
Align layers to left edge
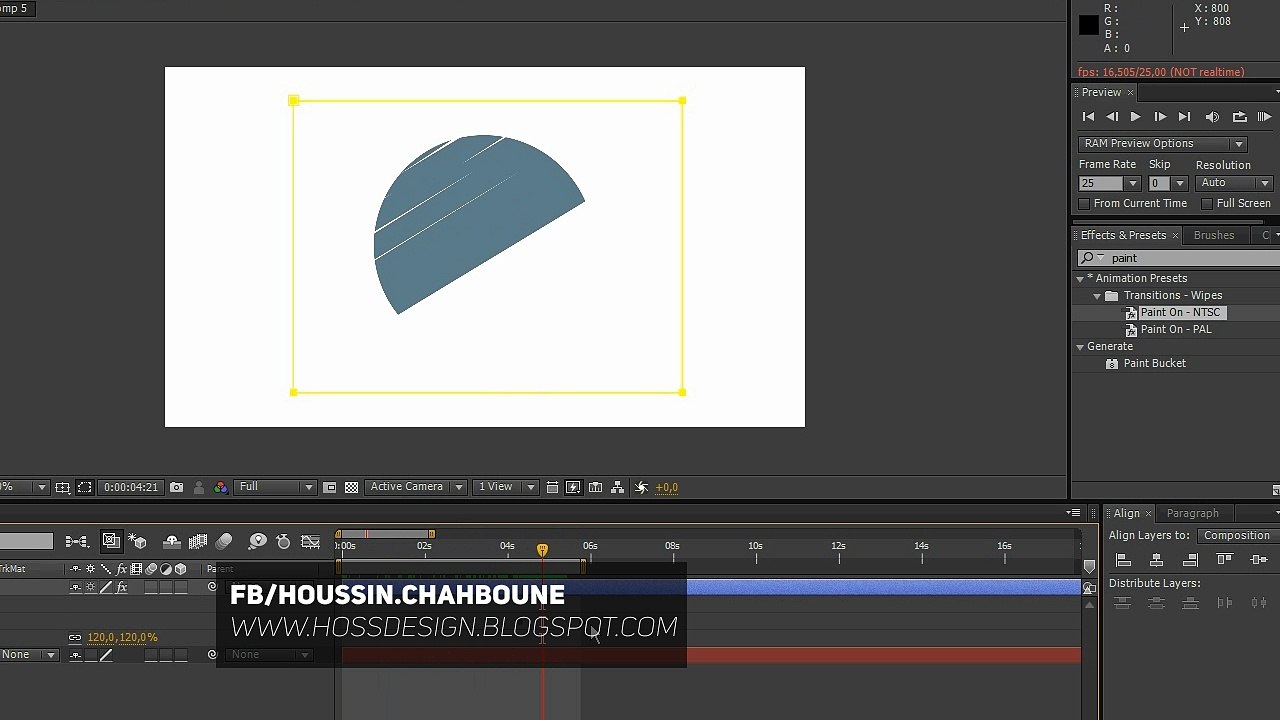pos(1123,560)
